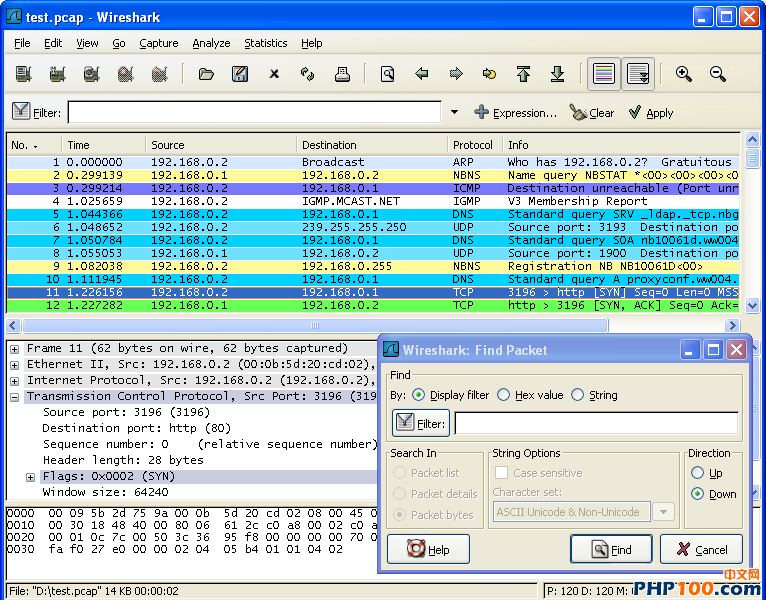This screenshot has height=600, width=766.
Task: Choose the Up direction radio button
Action: coord(698,473)
